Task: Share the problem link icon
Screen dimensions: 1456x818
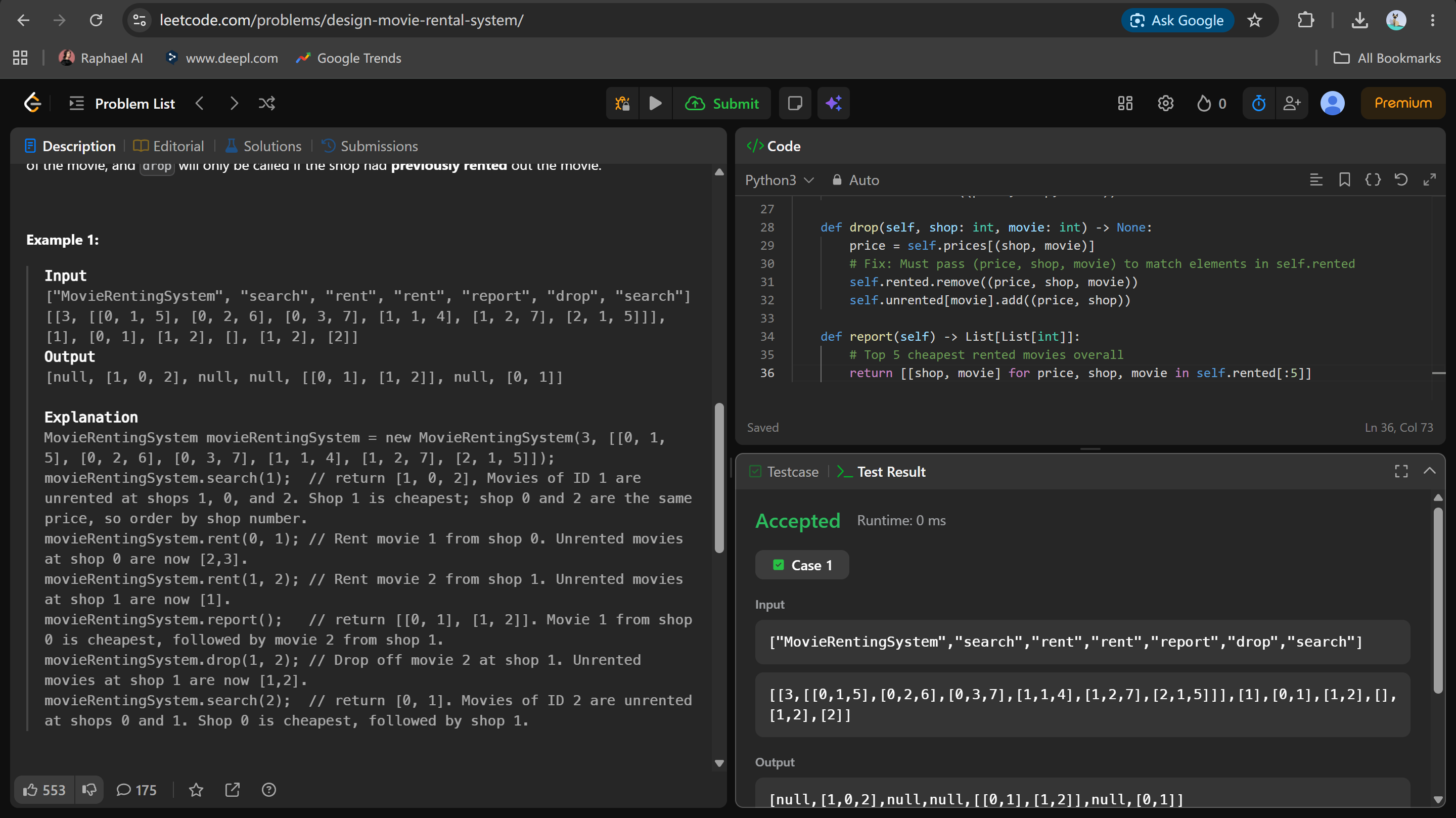Action: coord(233,790)
